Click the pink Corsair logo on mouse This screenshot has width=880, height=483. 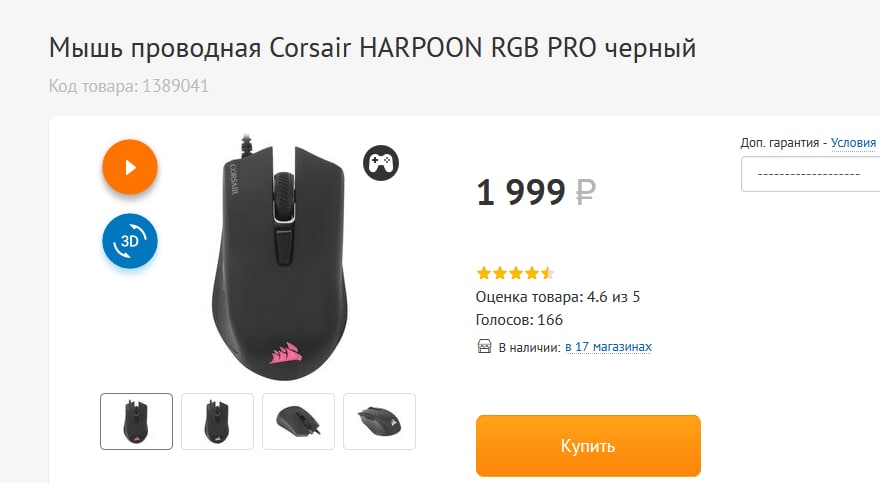[x=286, y=353]
